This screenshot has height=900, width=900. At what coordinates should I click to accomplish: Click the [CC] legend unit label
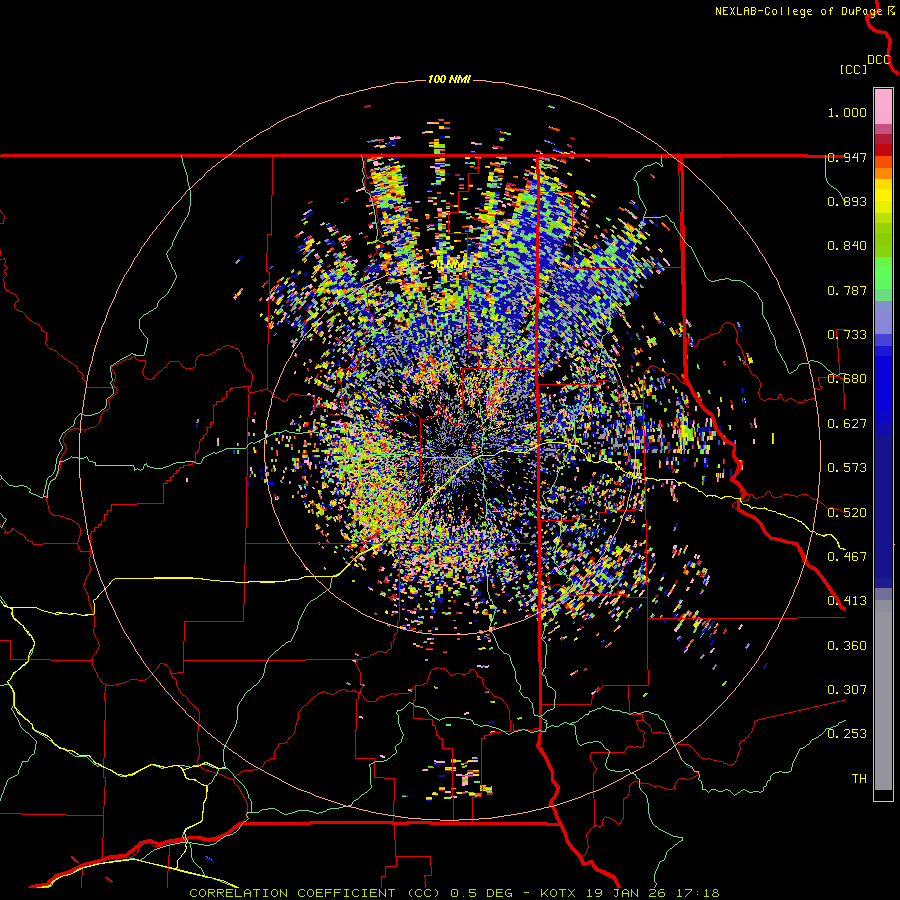pyautogui.click(x=854, y=69)
